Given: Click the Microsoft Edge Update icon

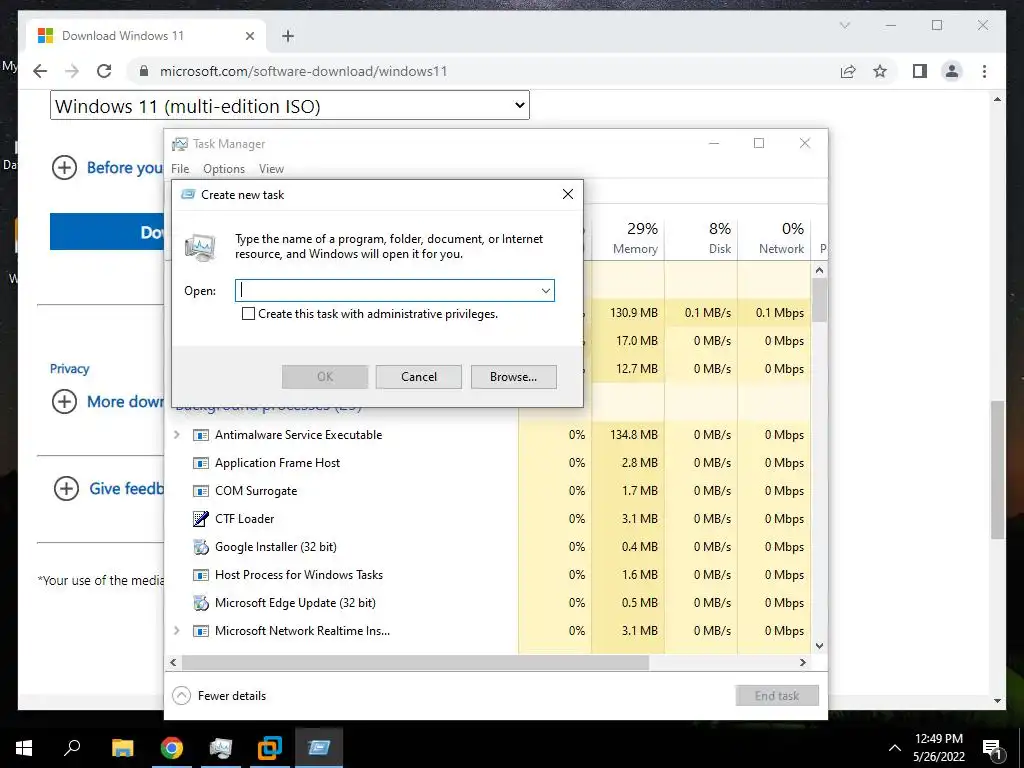Looking at the screenshot, I should [x=200, y=603].
